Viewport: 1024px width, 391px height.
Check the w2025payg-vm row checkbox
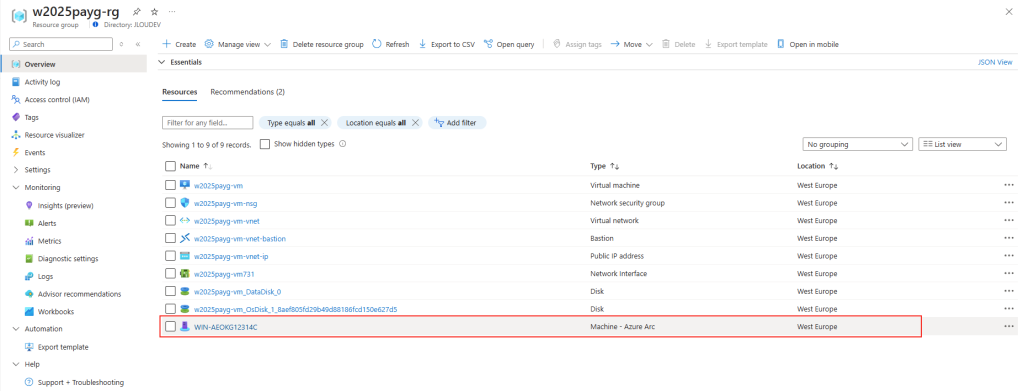pyautogui.click(x=170, y=185)
